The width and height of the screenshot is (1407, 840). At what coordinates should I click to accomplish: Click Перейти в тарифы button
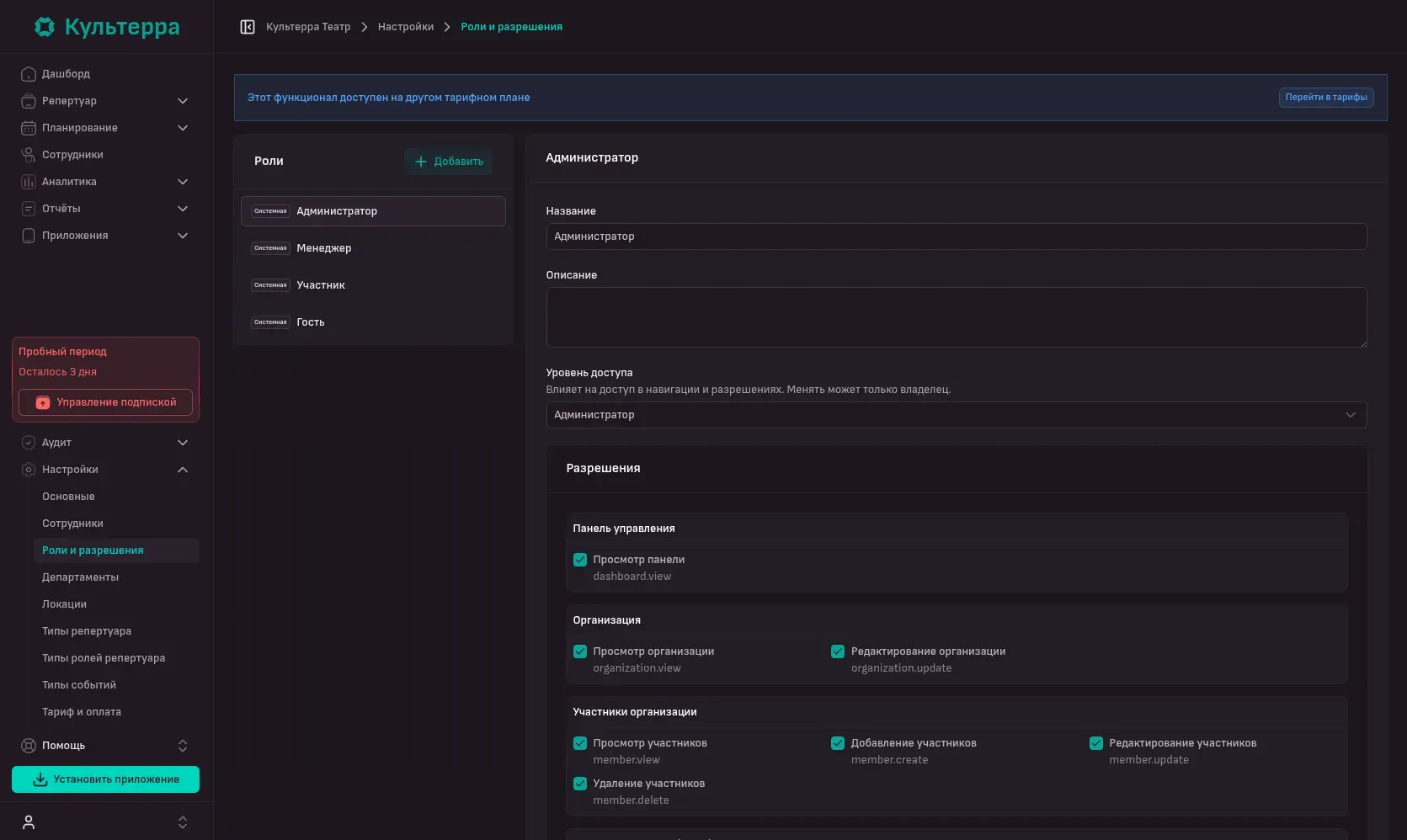coord(1326,98)
